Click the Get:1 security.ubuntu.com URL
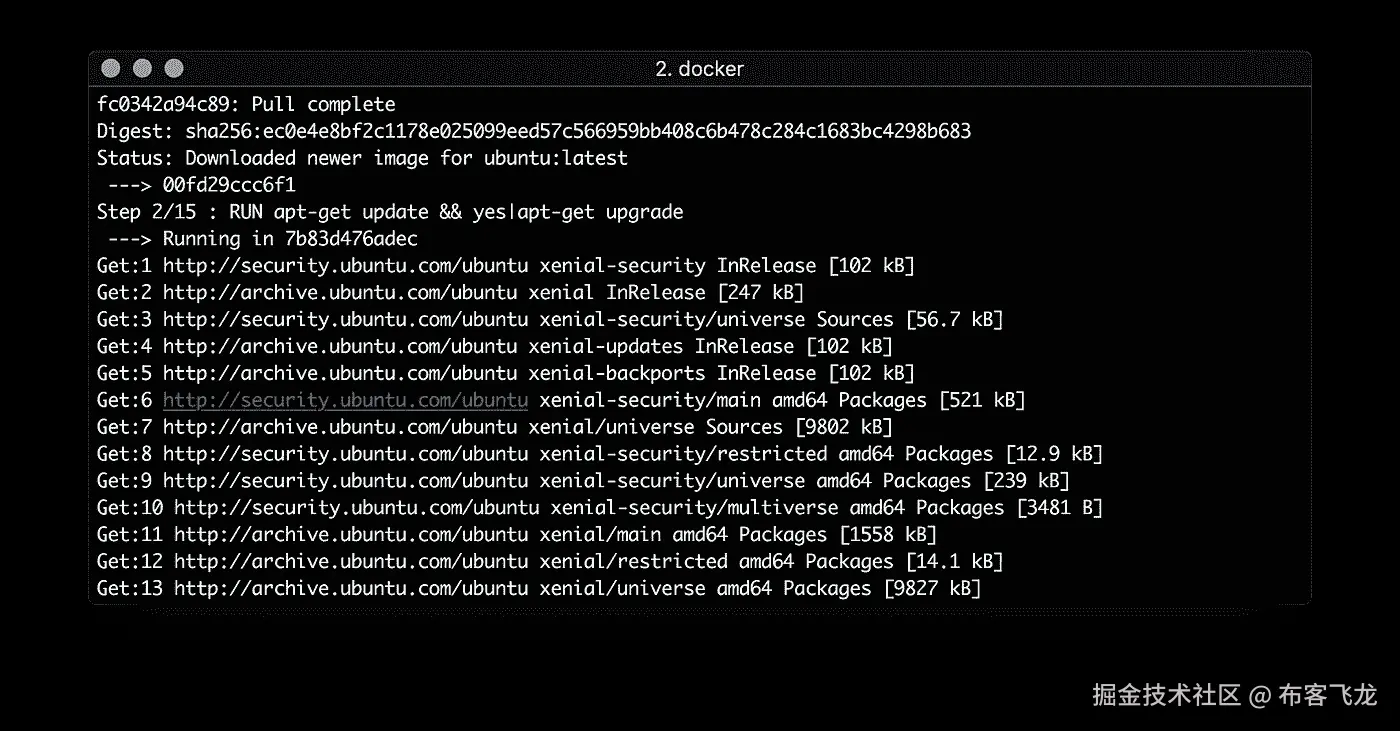Screen dimensions: 1400x731 tap(345, 266)
